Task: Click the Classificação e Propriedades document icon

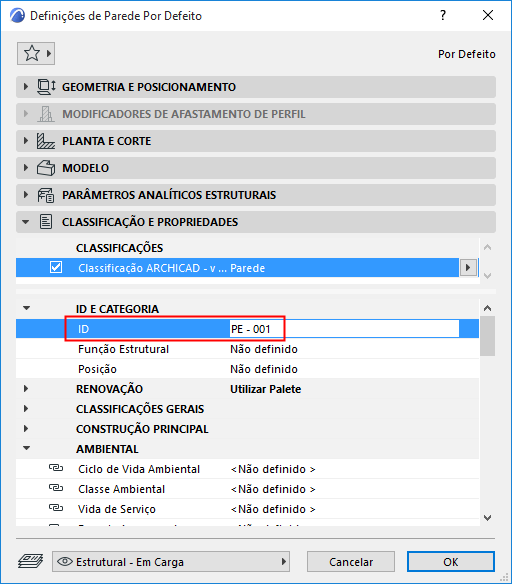Action: [x=46, y=222]
